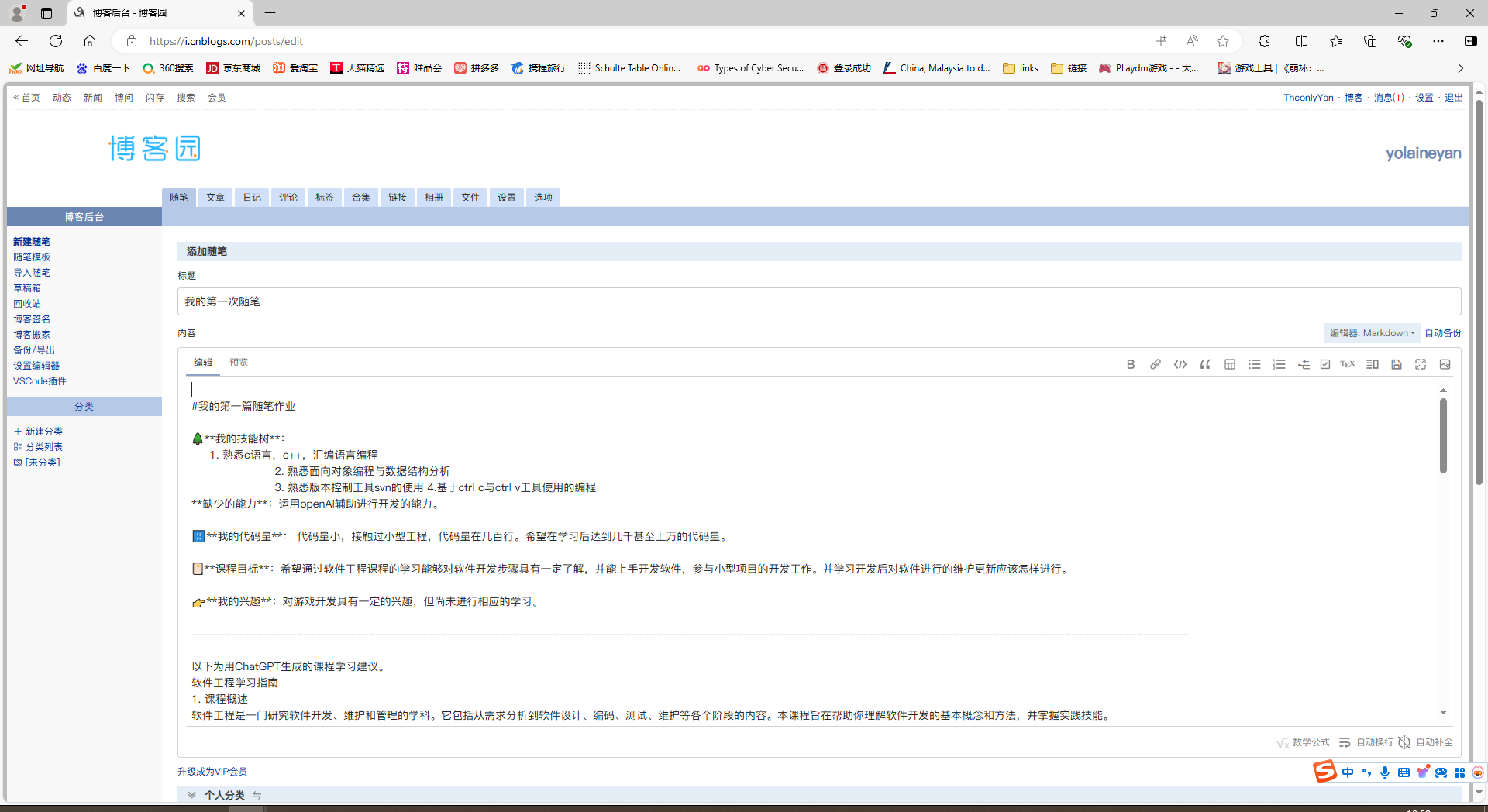Image resolution: width=1488 pixels, height=812 pixels.
Task: Insert TeX formula via TeX icon
Action: (1348, 364)
